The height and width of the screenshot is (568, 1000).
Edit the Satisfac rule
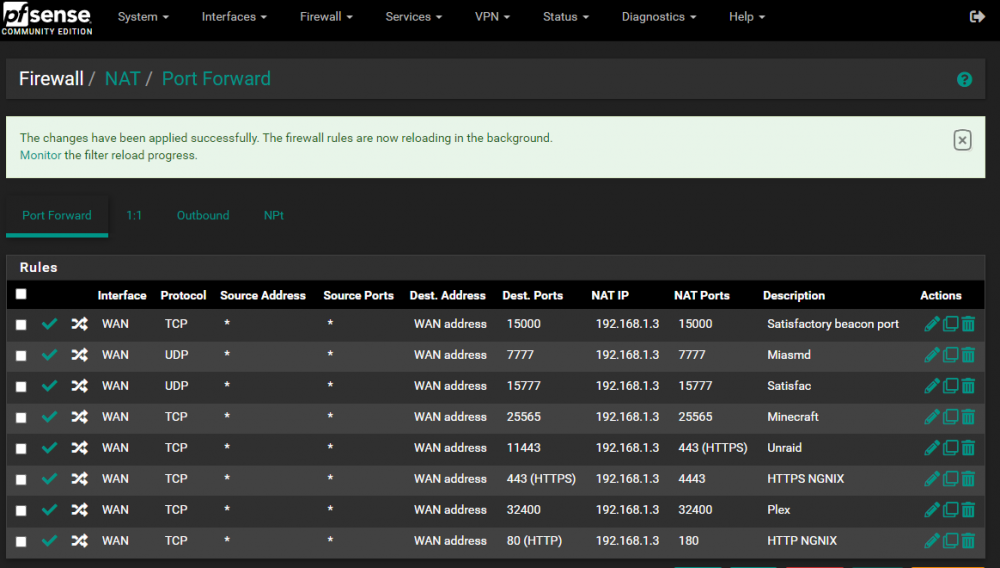pyautogui.click(x=932, y=386)
